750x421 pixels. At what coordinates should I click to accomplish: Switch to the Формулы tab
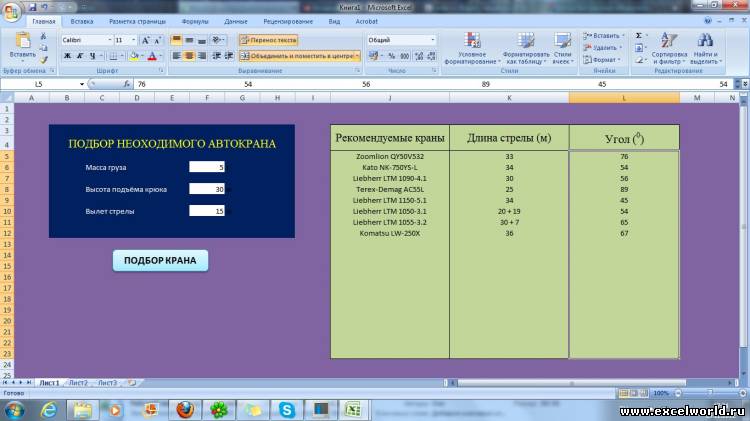coord(195,22)
